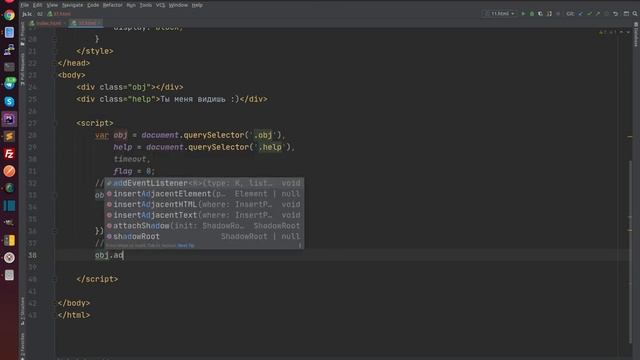Choose addEventListener from completion list
Viewport: 640px width, 360px height.
click(x=204, y=183)
